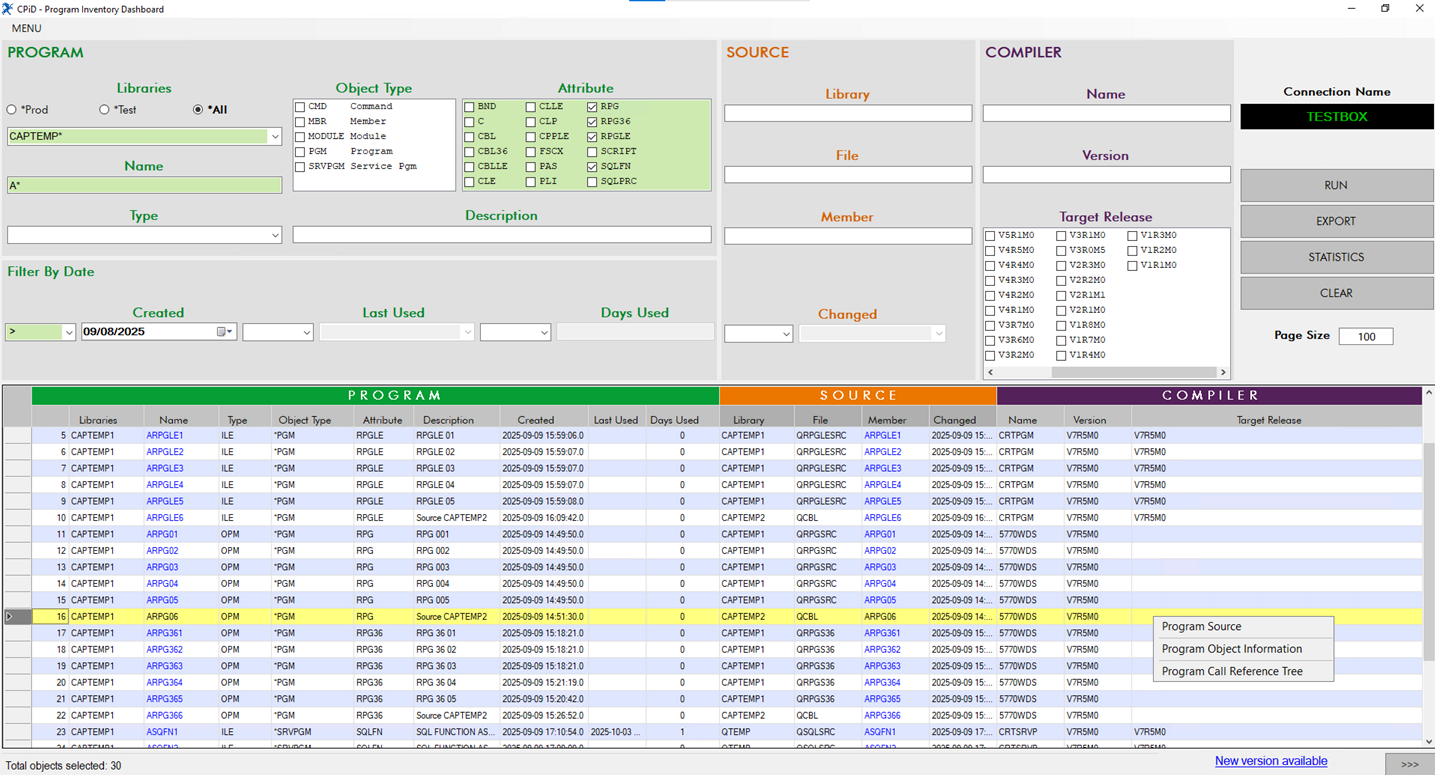Choose Program Call Reference Tree from context menu
Screen dimensions: 1435x775
point(1232,671)
